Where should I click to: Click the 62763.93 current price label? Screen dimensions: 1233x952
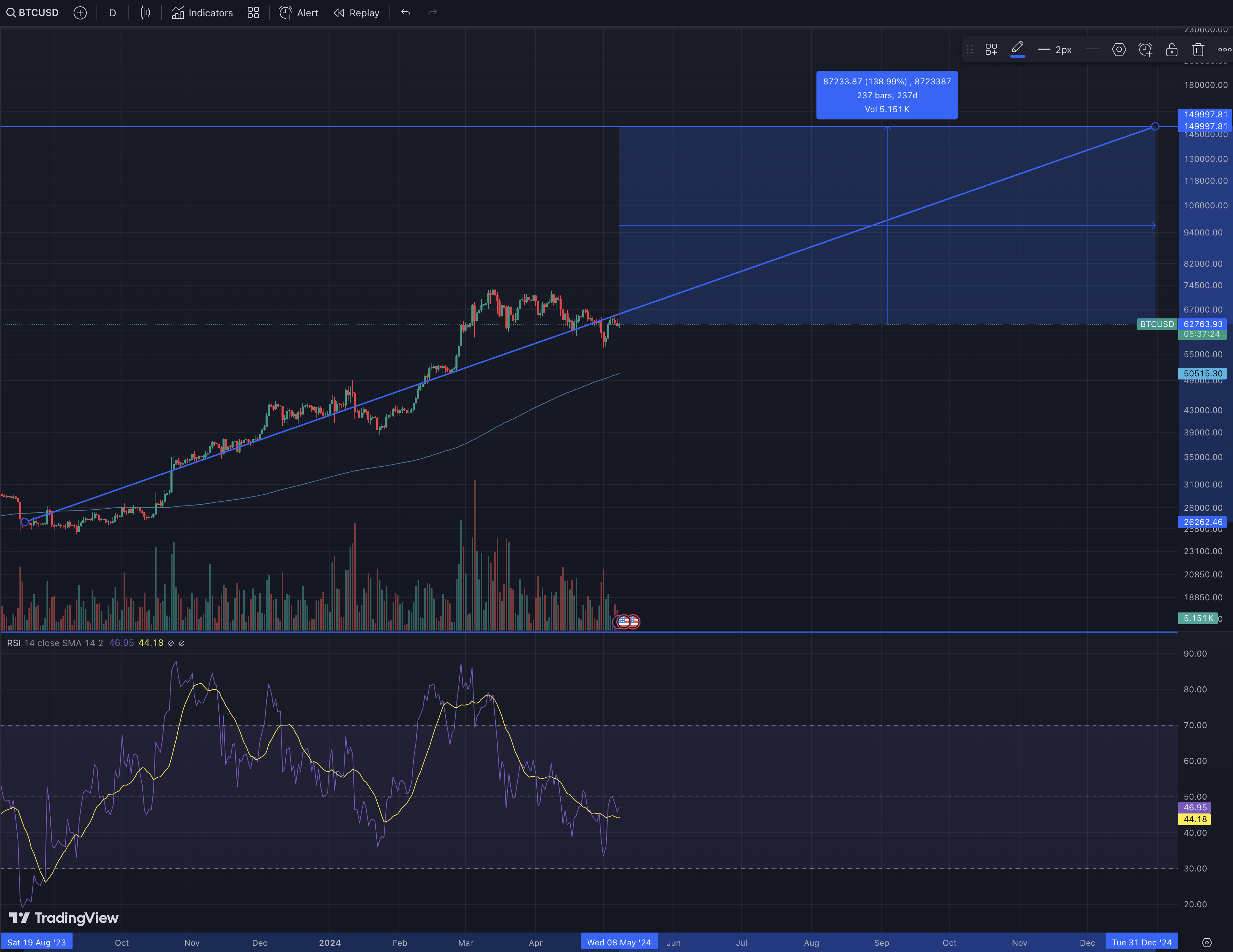pyautogui.click(x=1202, y=324)
